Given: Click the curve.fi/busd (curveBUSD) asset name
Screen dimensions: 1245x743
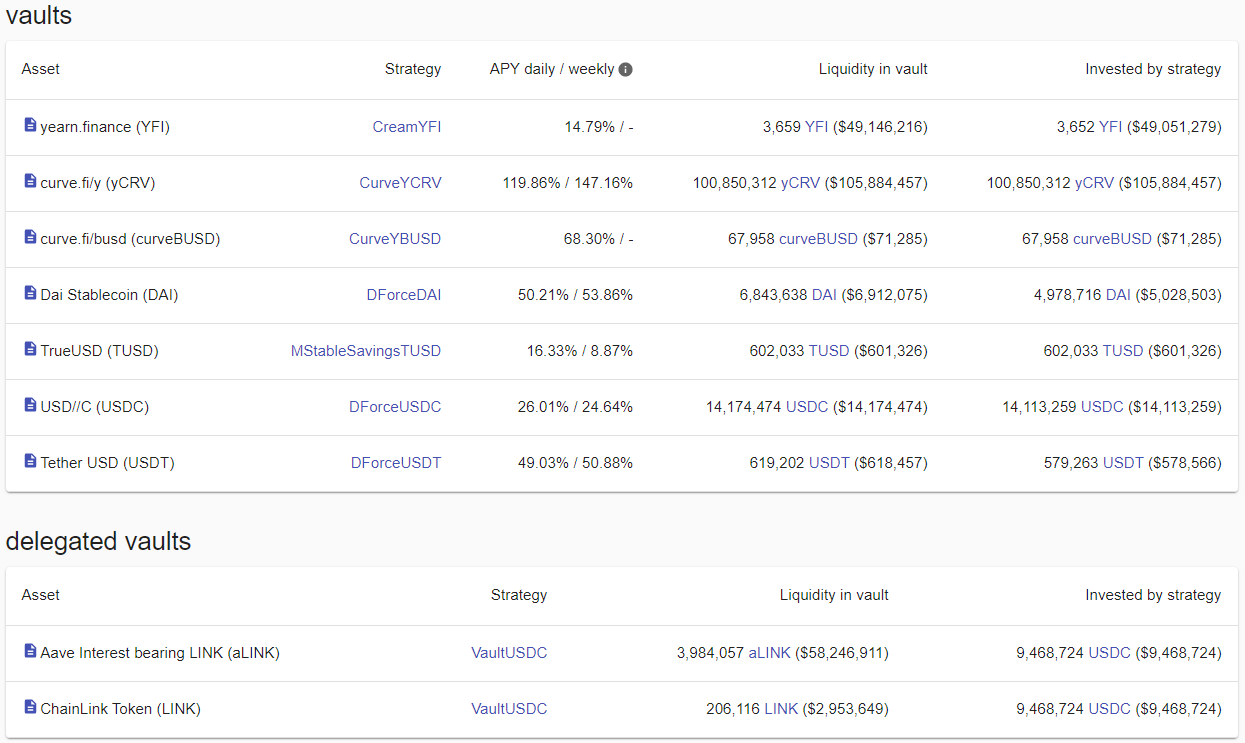Looking at the screenshot, I should [x=130, y=239].
